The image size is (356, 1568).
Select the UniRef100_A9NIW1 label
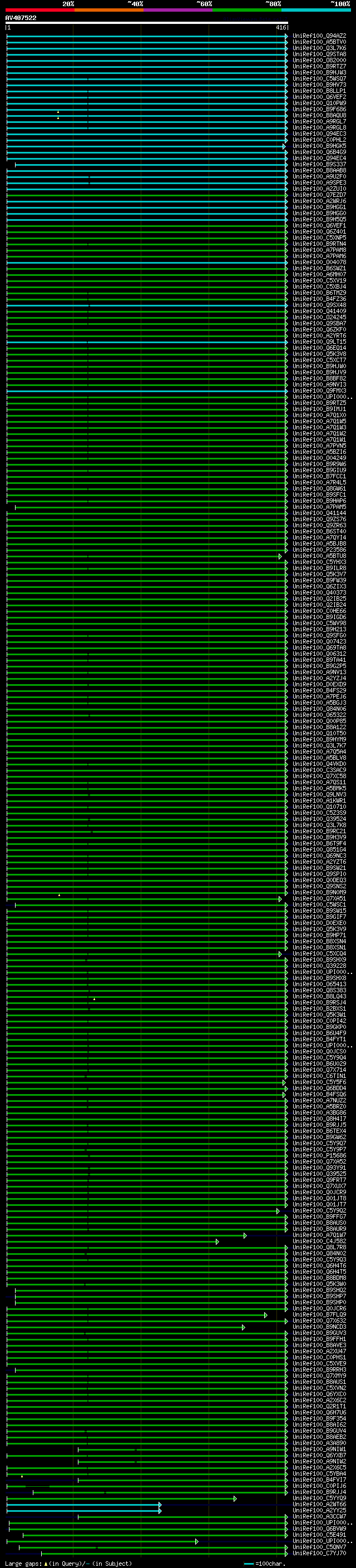319,1450
